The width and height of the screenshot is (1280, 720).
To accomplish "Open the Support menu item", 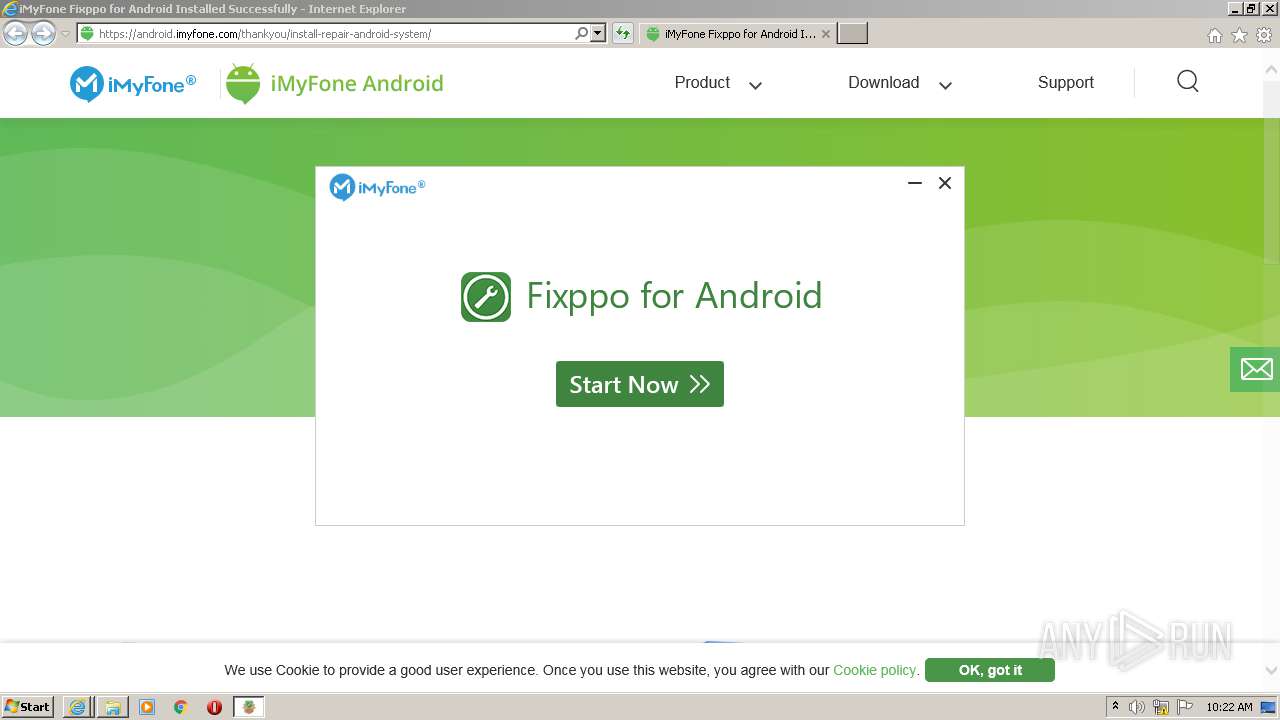I will (x=1065, y=83).
